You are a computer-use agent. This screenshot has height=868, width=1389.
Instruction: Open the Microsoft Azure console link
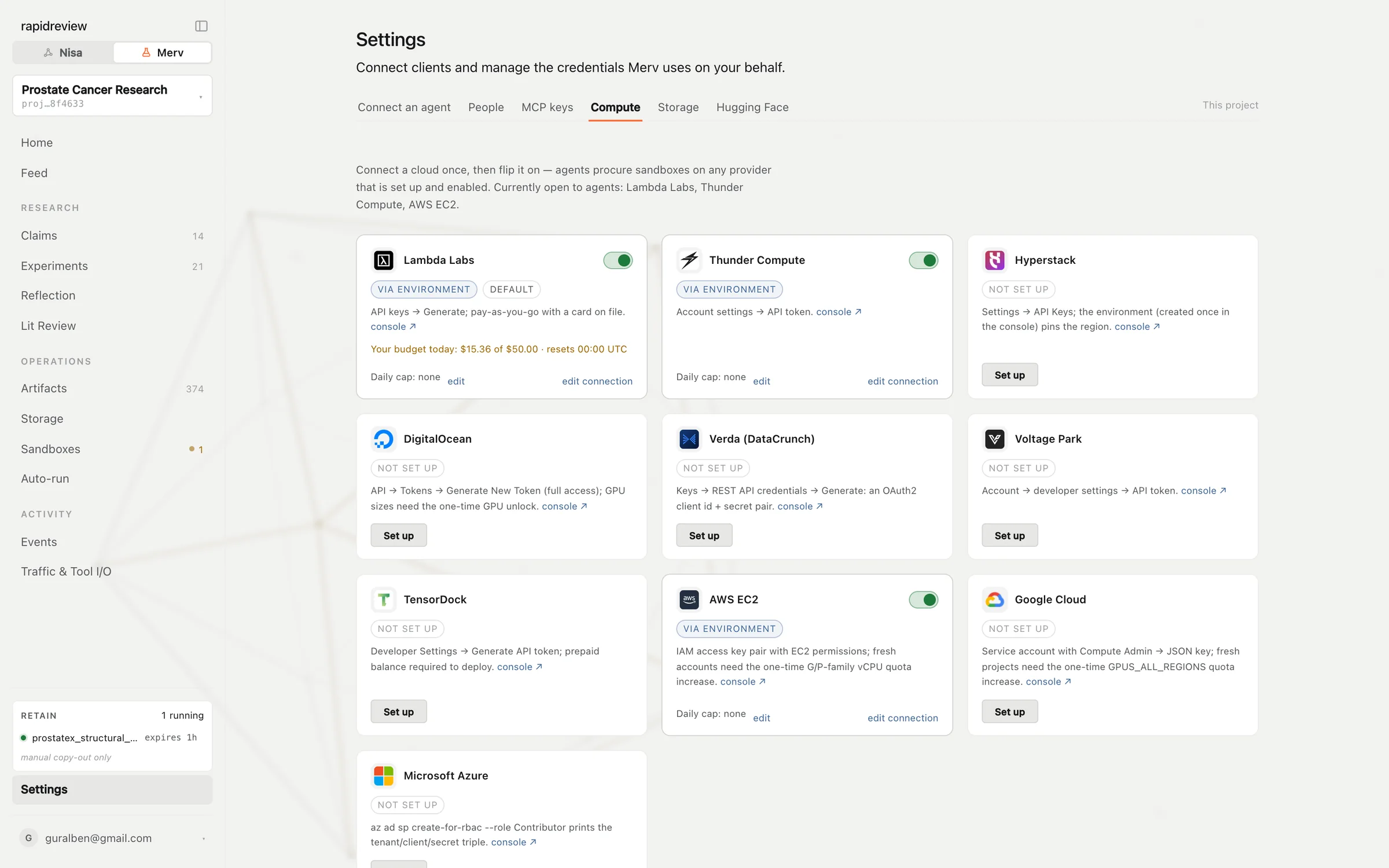[x=513, y=842]
